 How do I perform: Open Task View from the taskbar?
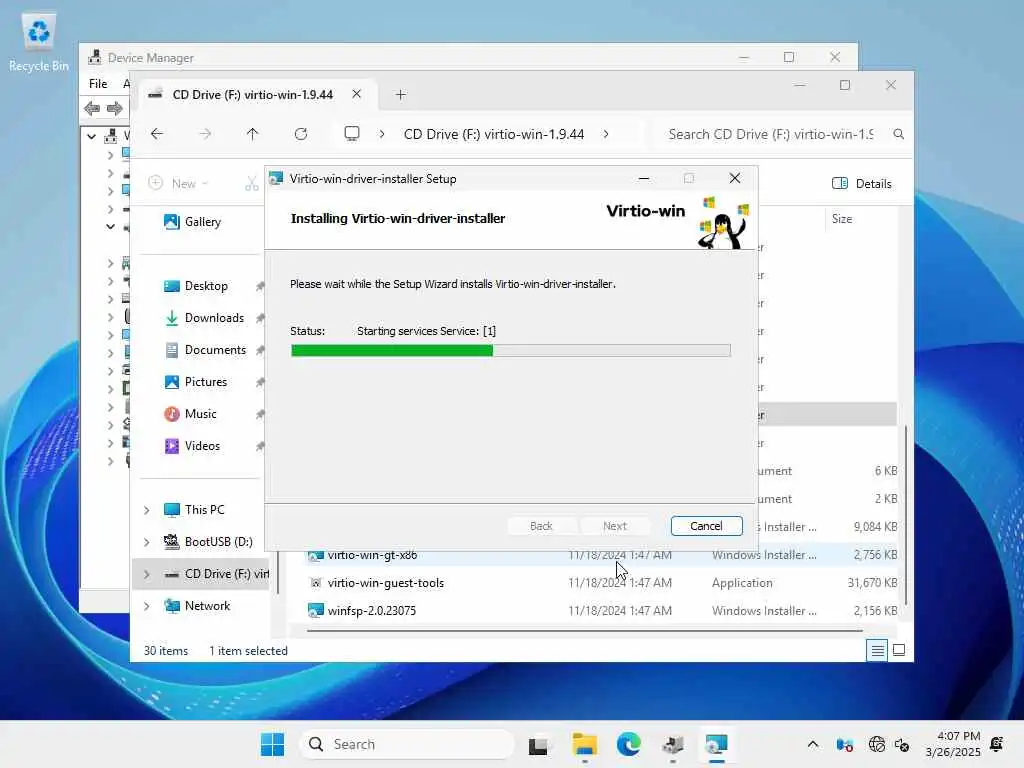click(538, 744)
